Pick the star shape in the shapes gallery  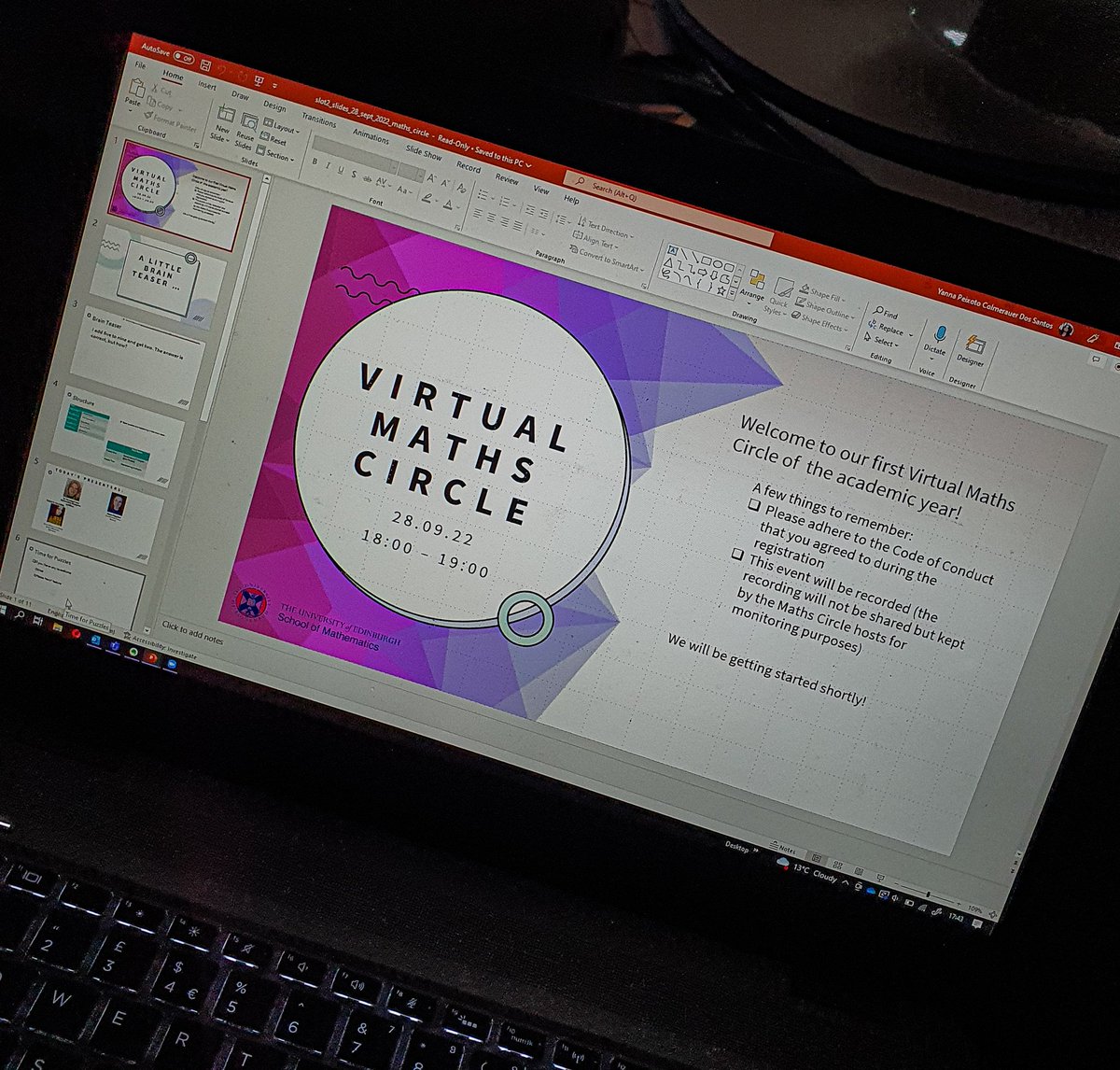721,291
